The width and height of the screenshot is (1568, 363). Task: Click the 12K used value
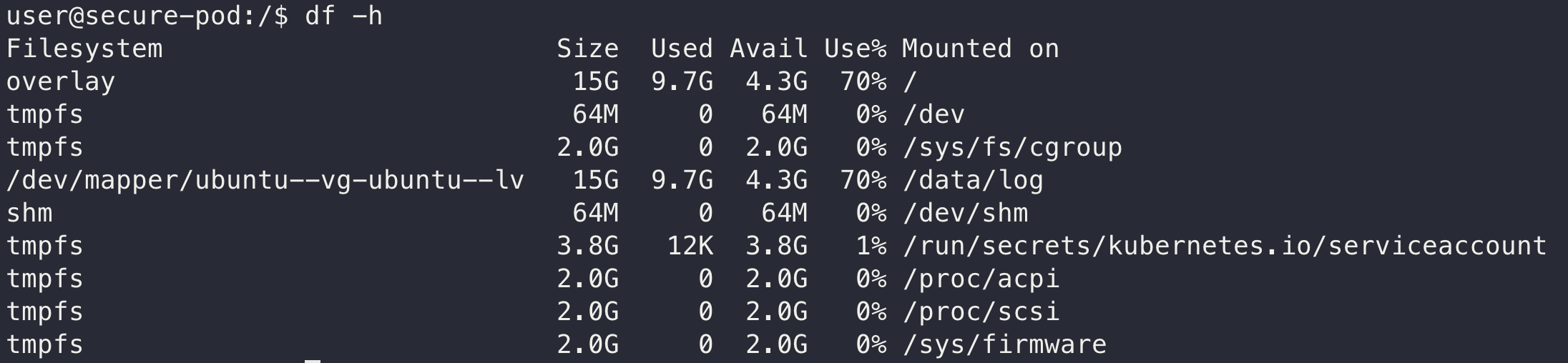(690, 246)
